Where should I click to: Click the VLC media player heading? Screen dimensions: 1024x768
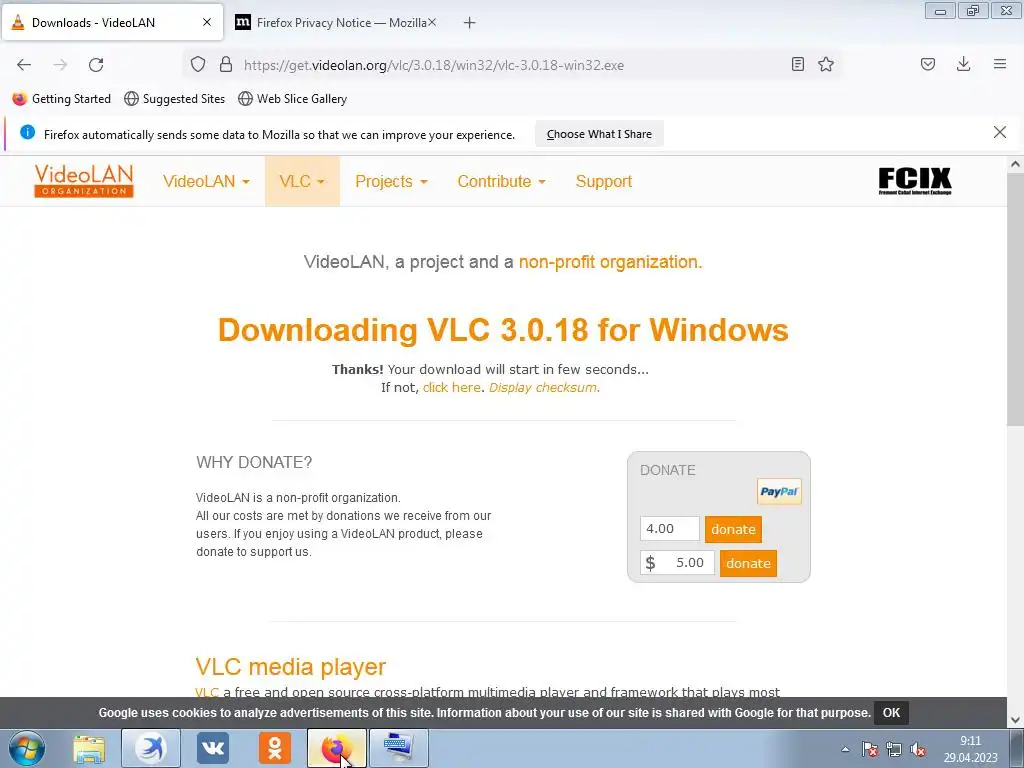291,667
